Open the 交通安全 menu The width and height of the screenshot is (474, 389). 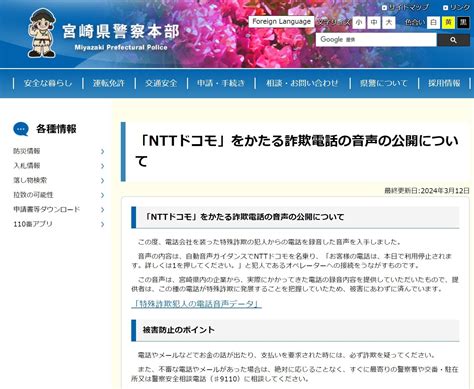pos(161,83)
